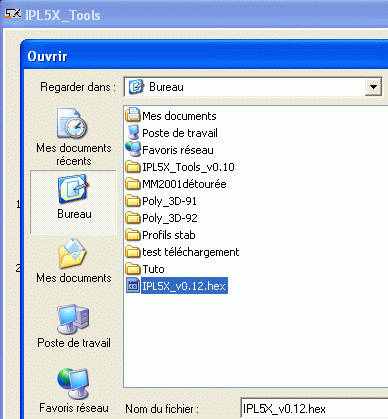Select the file name IPL5X_v0.12.hex in list

click(x=184, y=286)
